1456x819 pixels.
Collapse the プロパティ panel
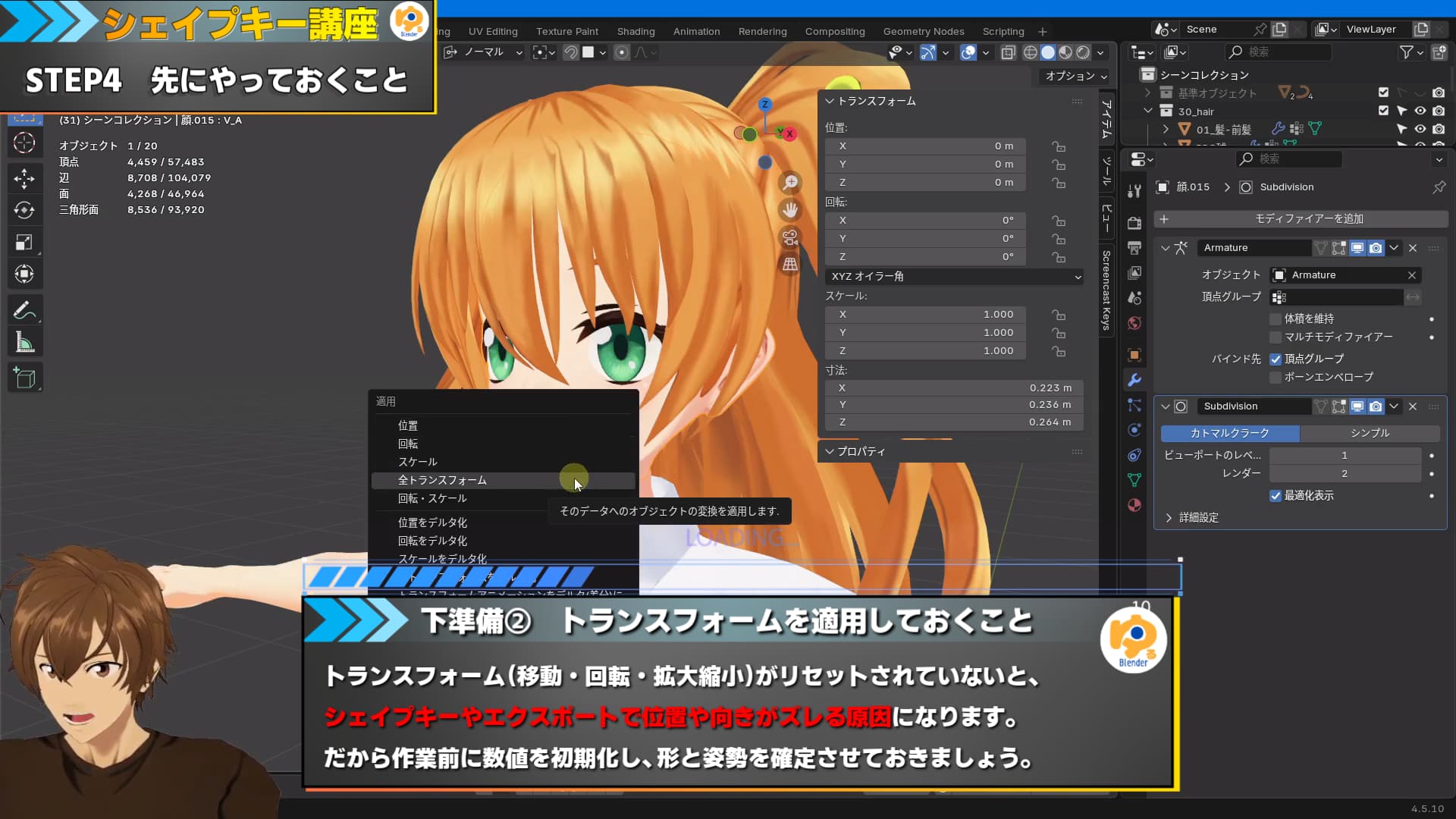tap(830, 451)
